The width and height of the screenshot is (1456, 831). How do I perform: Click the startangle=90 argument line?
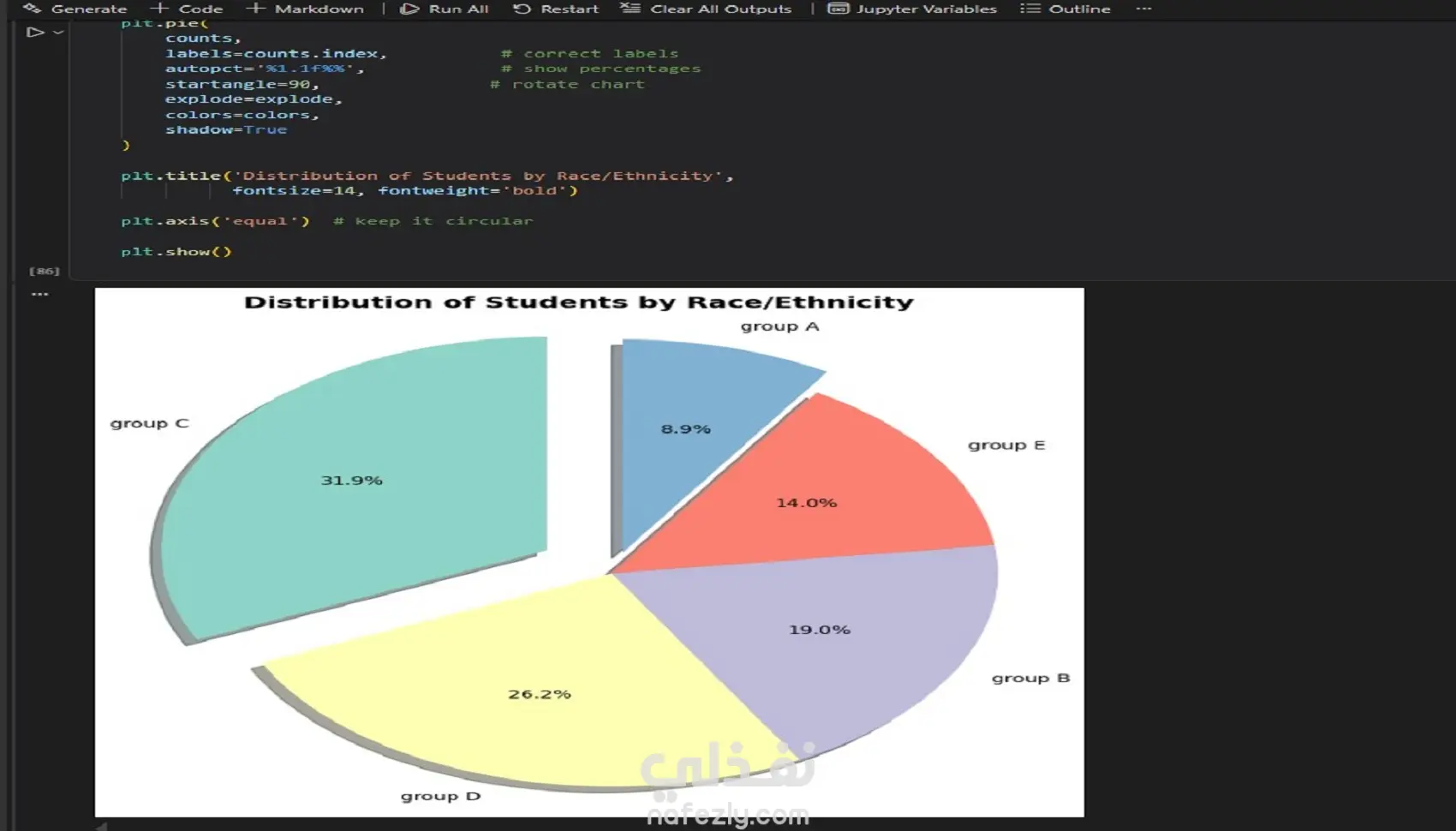point(242,84)
